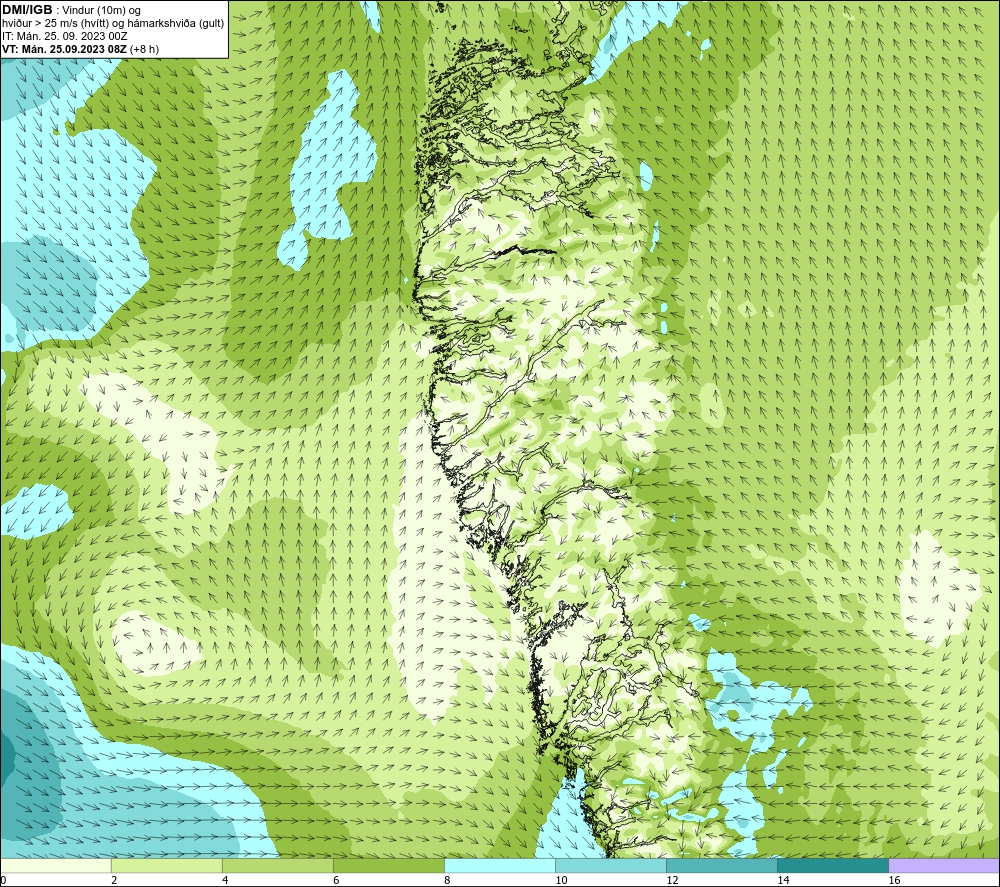Viewport: 1000px width, 887px height.
Task: Click the legend label '16'
Action: pos(894,880)
